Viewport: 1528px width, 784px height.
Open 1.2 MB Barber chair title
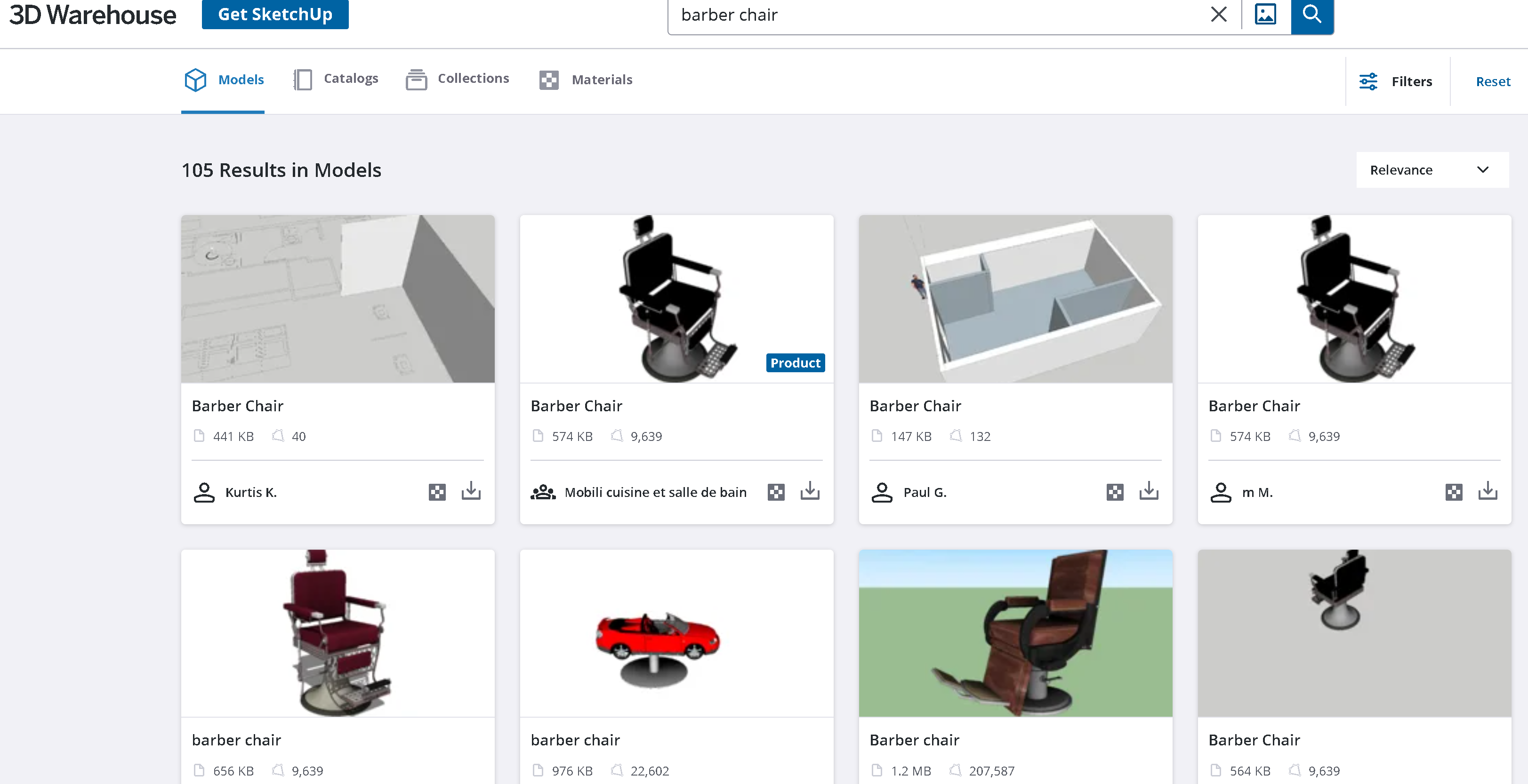click(914, 739)
